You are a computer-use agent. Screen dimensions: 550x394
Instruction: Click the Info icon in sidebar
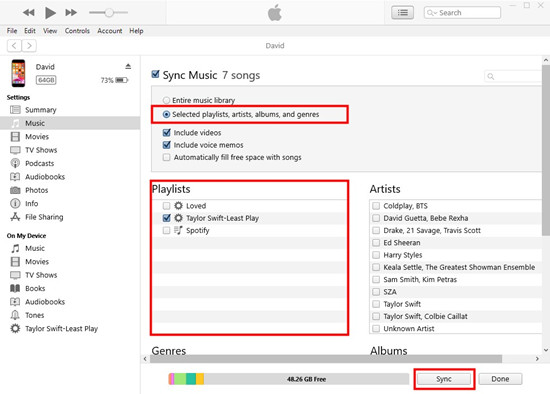15,203
